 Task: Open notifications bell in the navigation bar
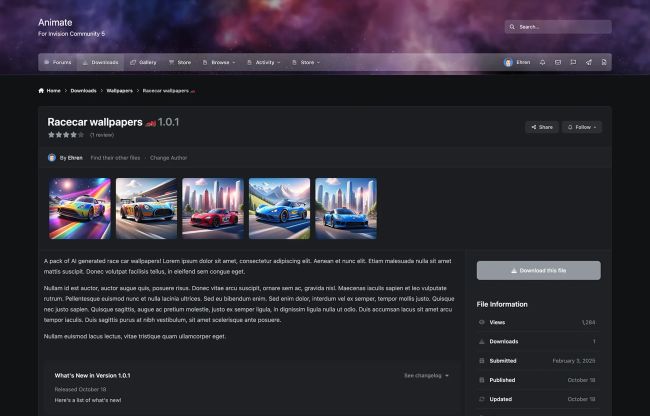click(x=542, y=62)
